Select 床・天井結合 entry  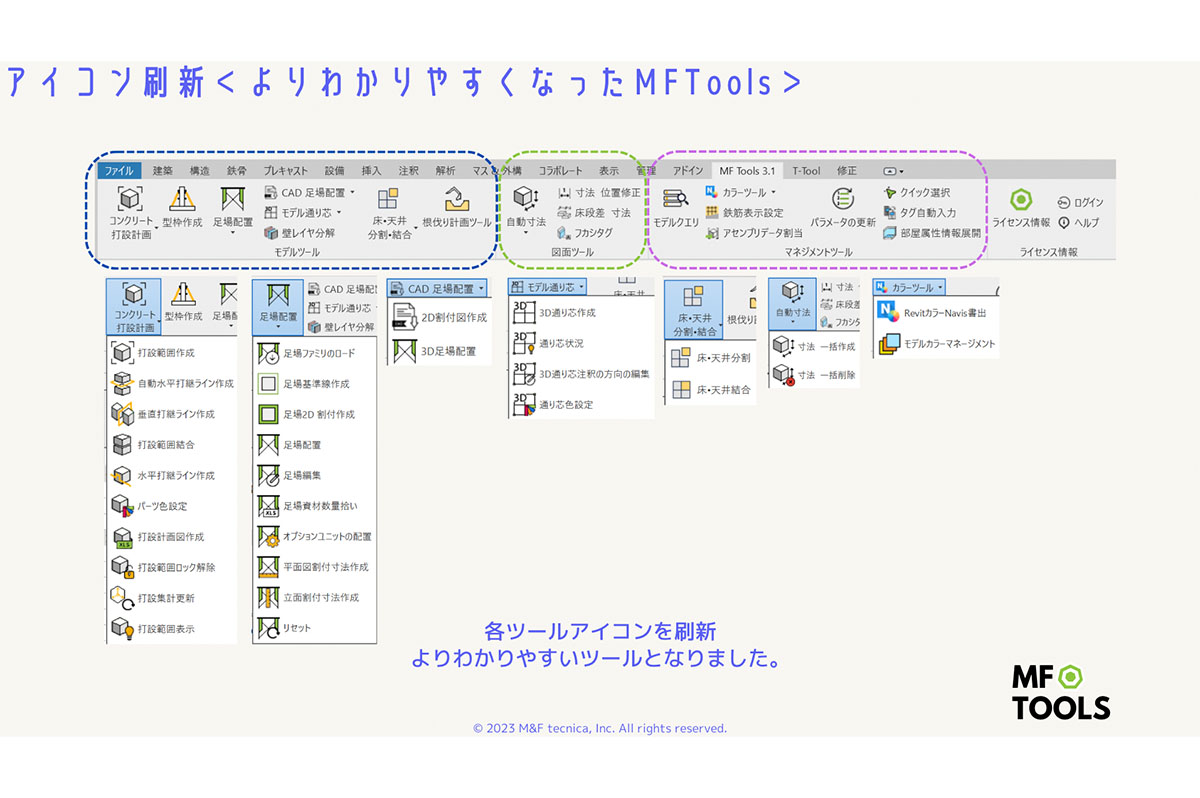[711, 389]
